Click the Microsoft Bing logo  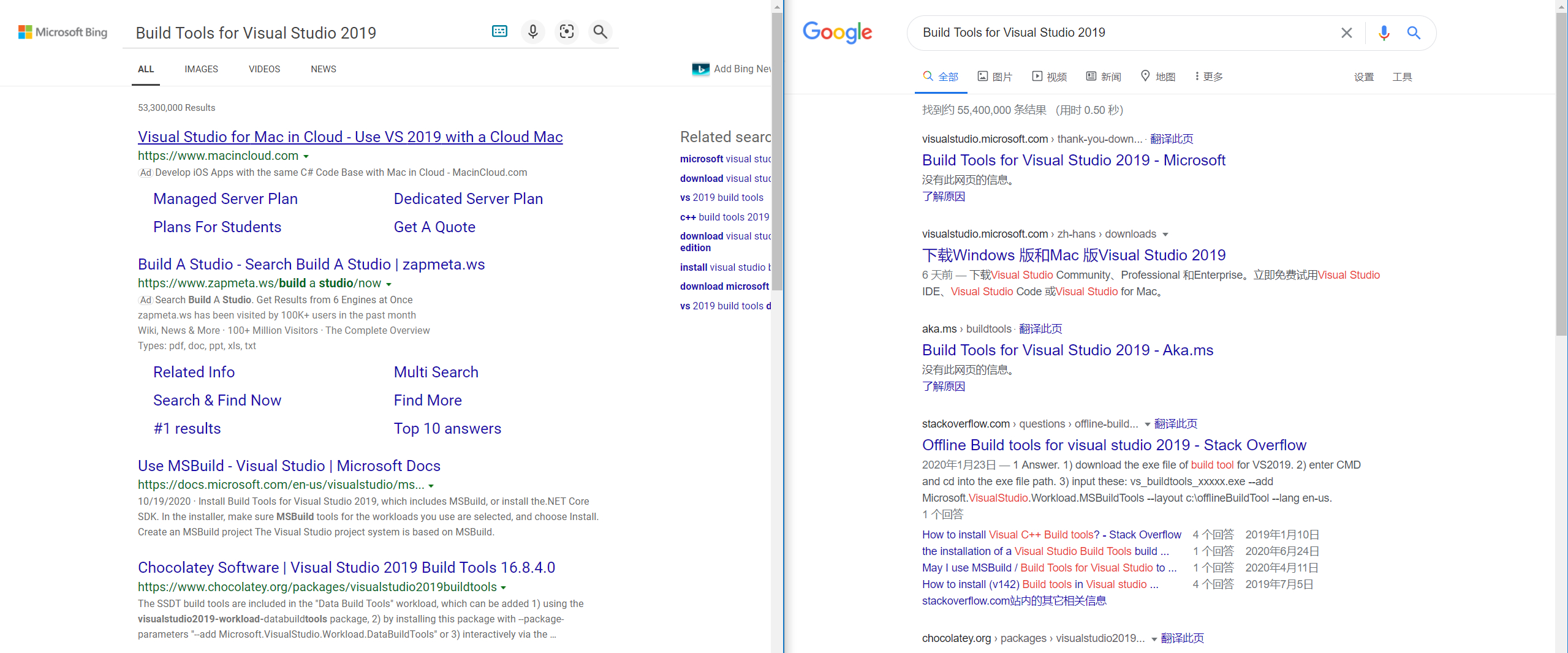[62, 32]
